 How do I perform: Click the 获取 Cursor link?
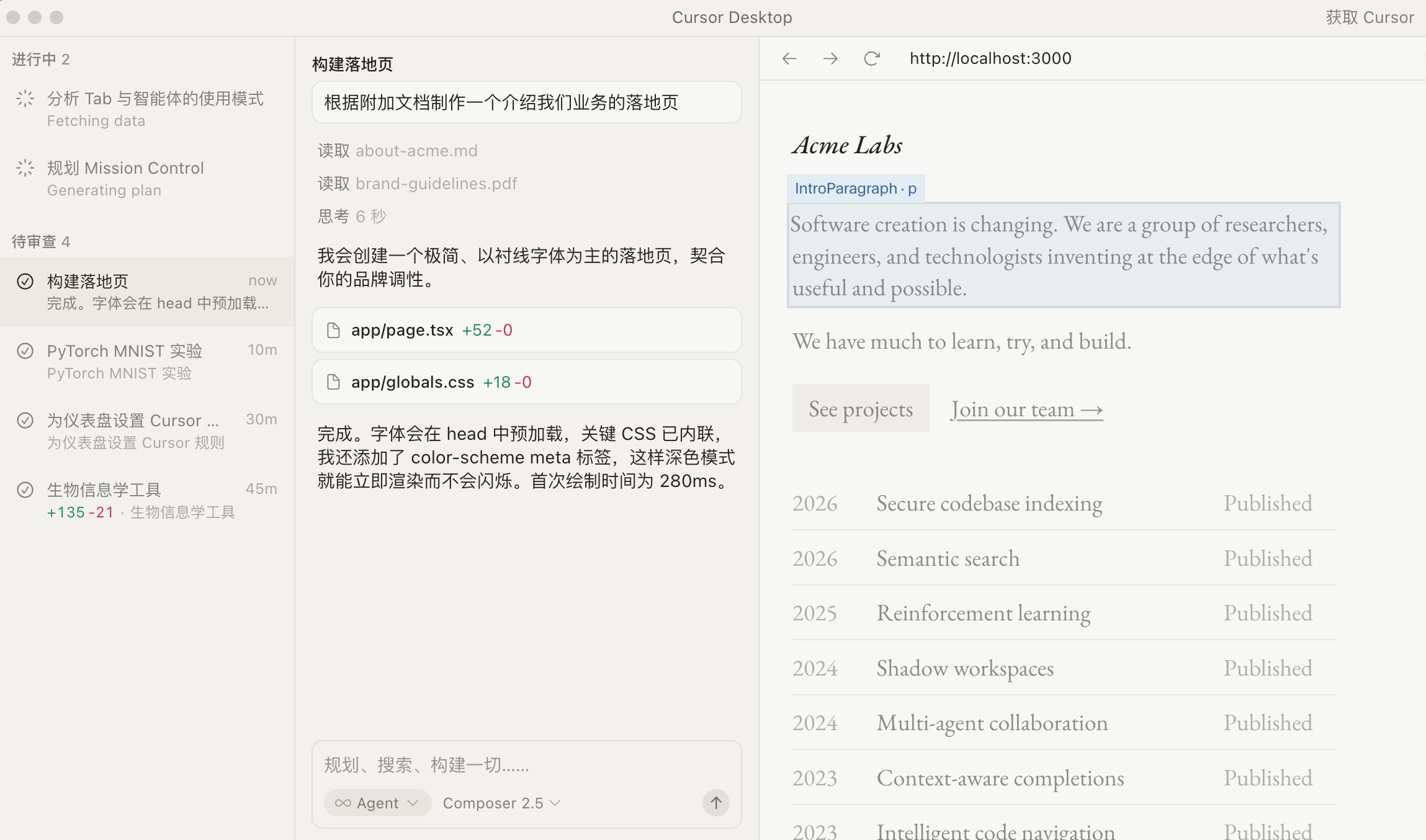point(1370,17)
